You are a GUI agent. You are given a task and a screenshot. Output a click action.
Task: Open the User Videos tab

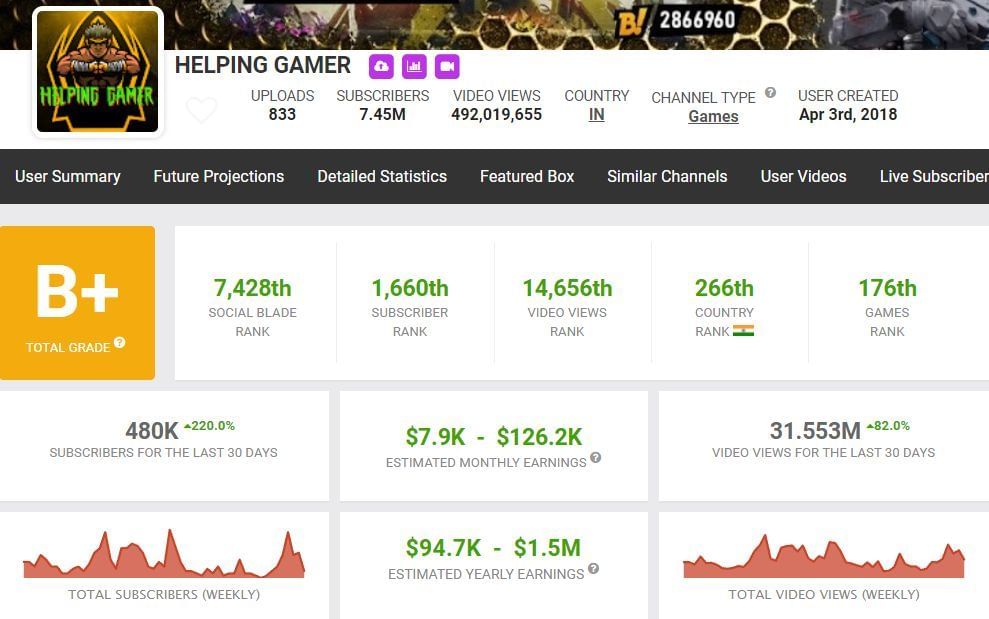(x=803, y=176)
